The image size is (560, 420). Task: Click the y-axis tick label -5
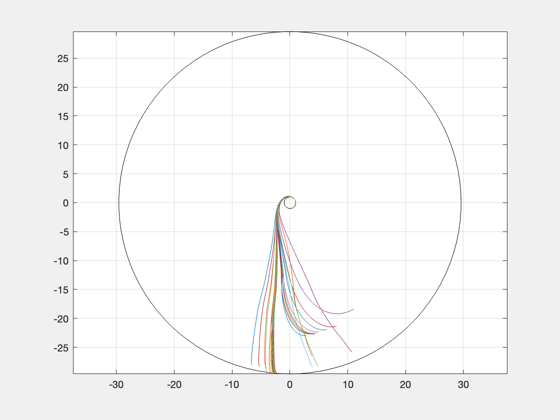click(x=63, y=232)
